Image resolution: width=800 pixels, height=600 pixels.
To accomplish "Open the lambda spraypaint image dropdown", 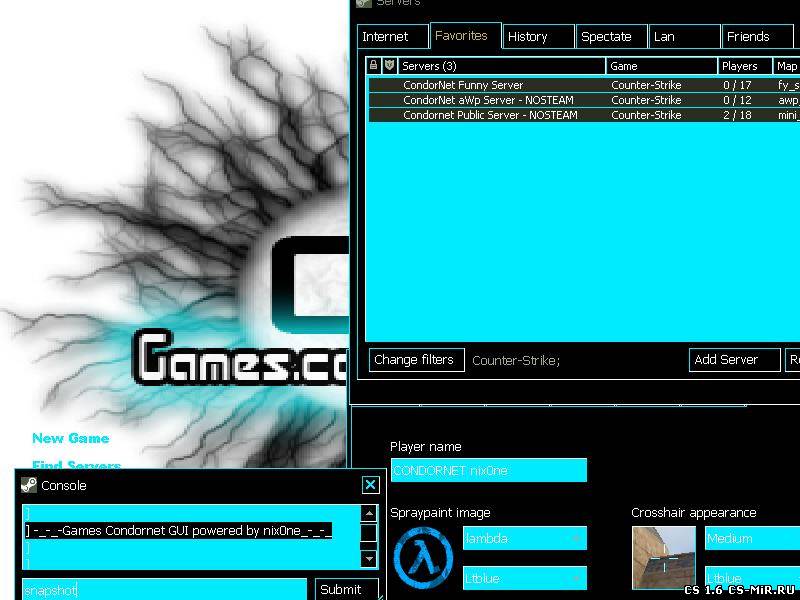I will 524,538.
